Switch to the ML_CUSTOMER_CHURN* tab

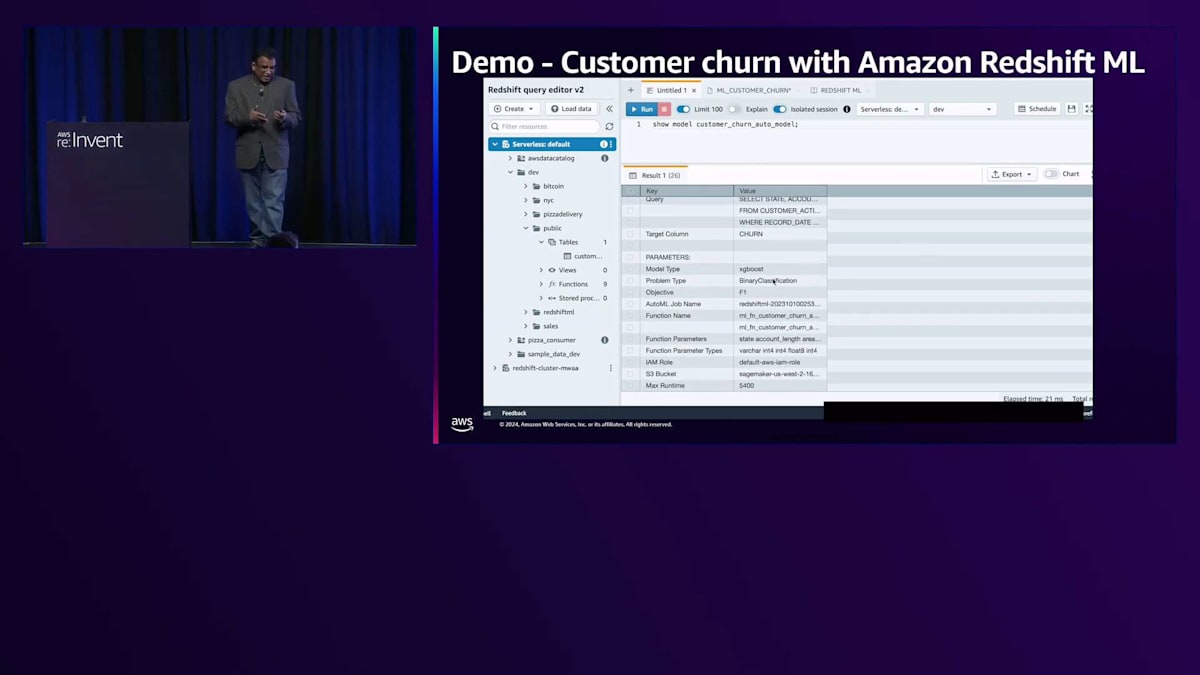(753, 90)
